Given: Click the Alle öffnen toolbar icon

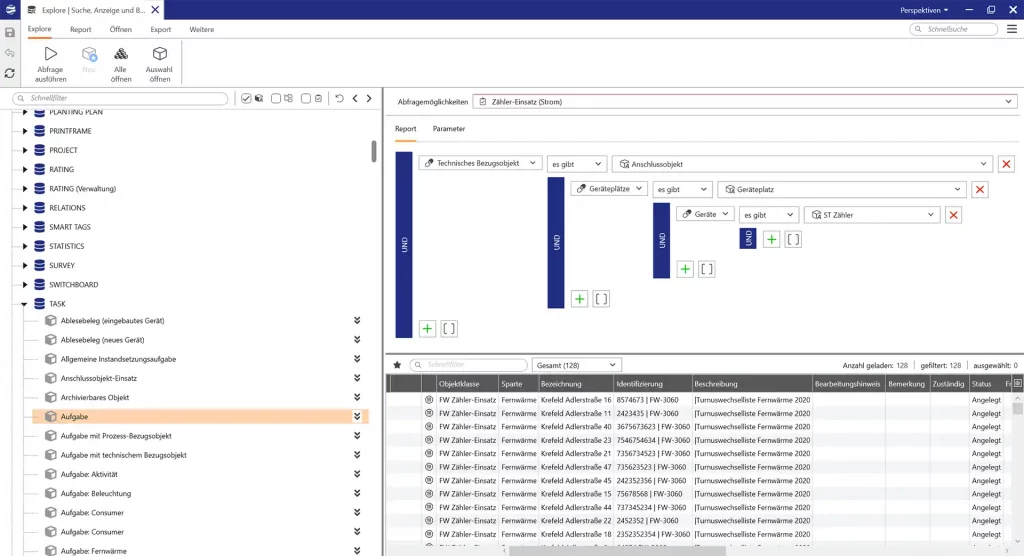Looking at the screenshot, I should pyautogui.click(x=121, y=63).
